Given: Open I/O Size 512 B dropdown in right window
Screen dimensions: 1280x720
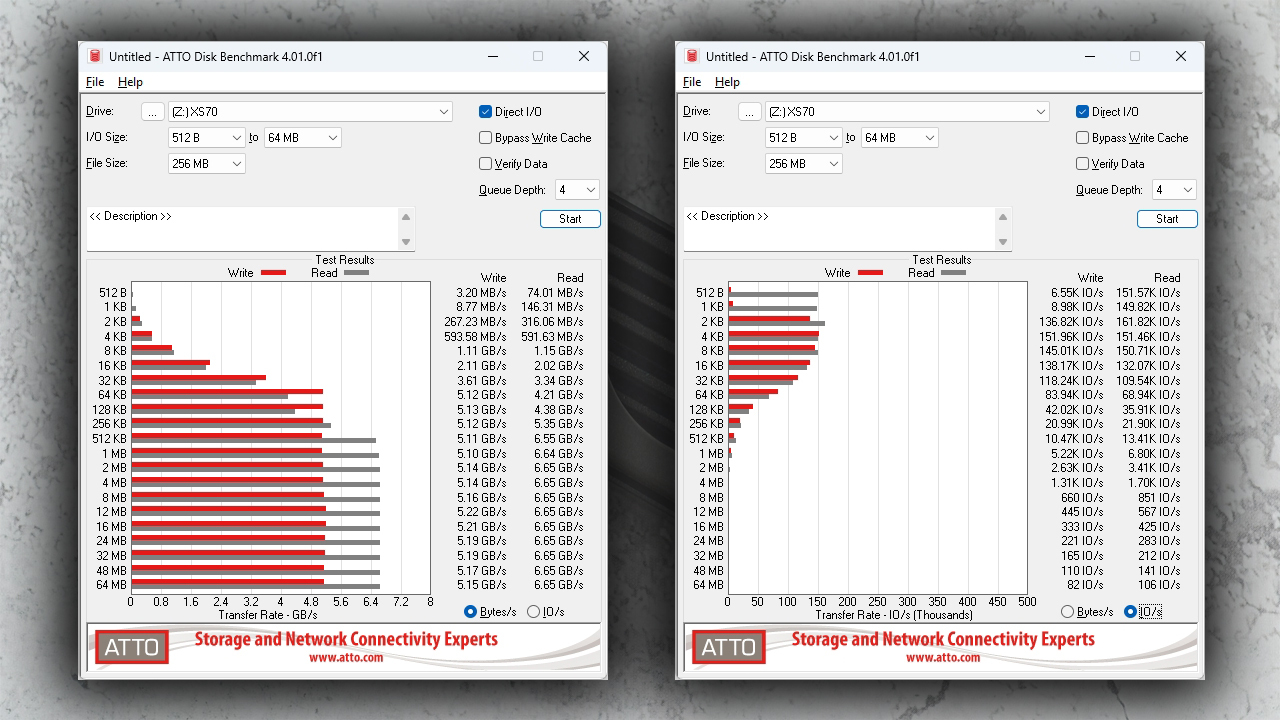Looking at the screenshot, I should [x=803, y=138].
